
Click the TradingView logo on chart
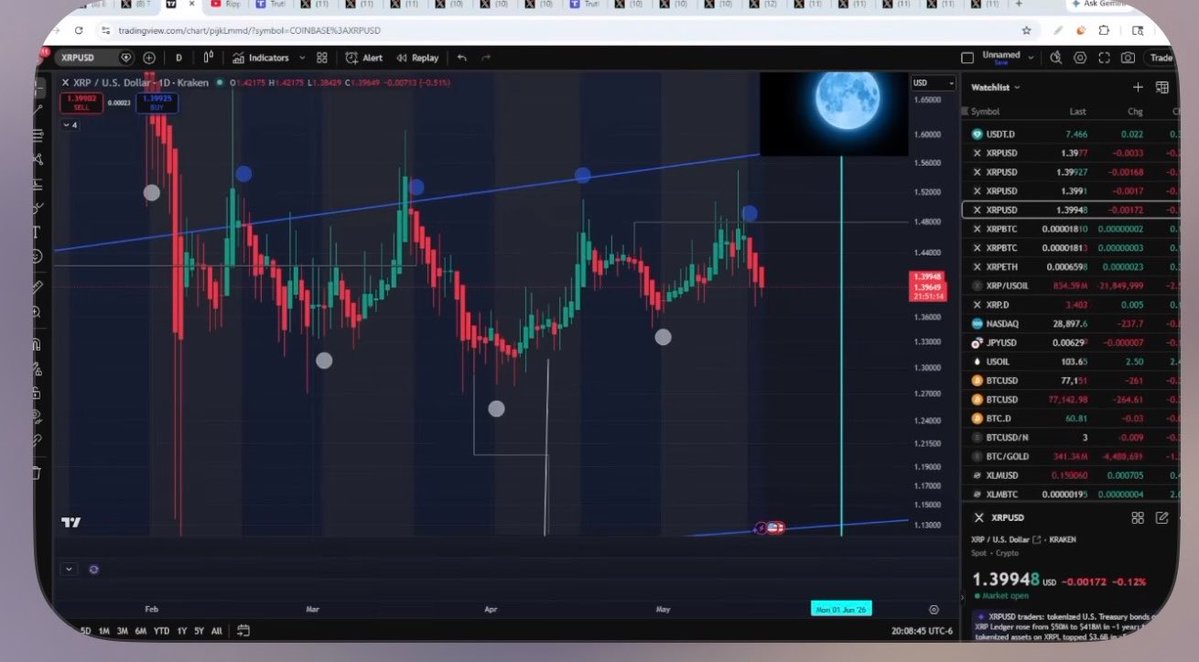click(71, 523)
